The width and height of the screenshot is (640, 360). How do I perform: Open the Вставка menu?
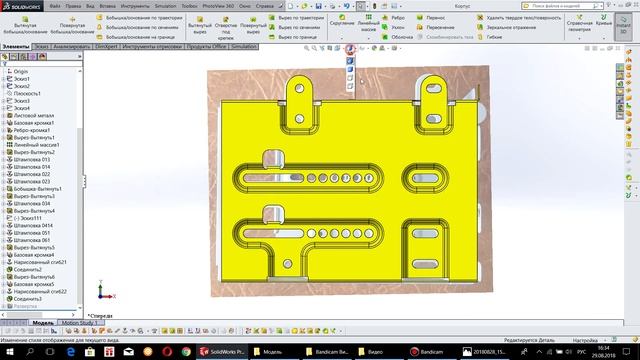point(108,6)
